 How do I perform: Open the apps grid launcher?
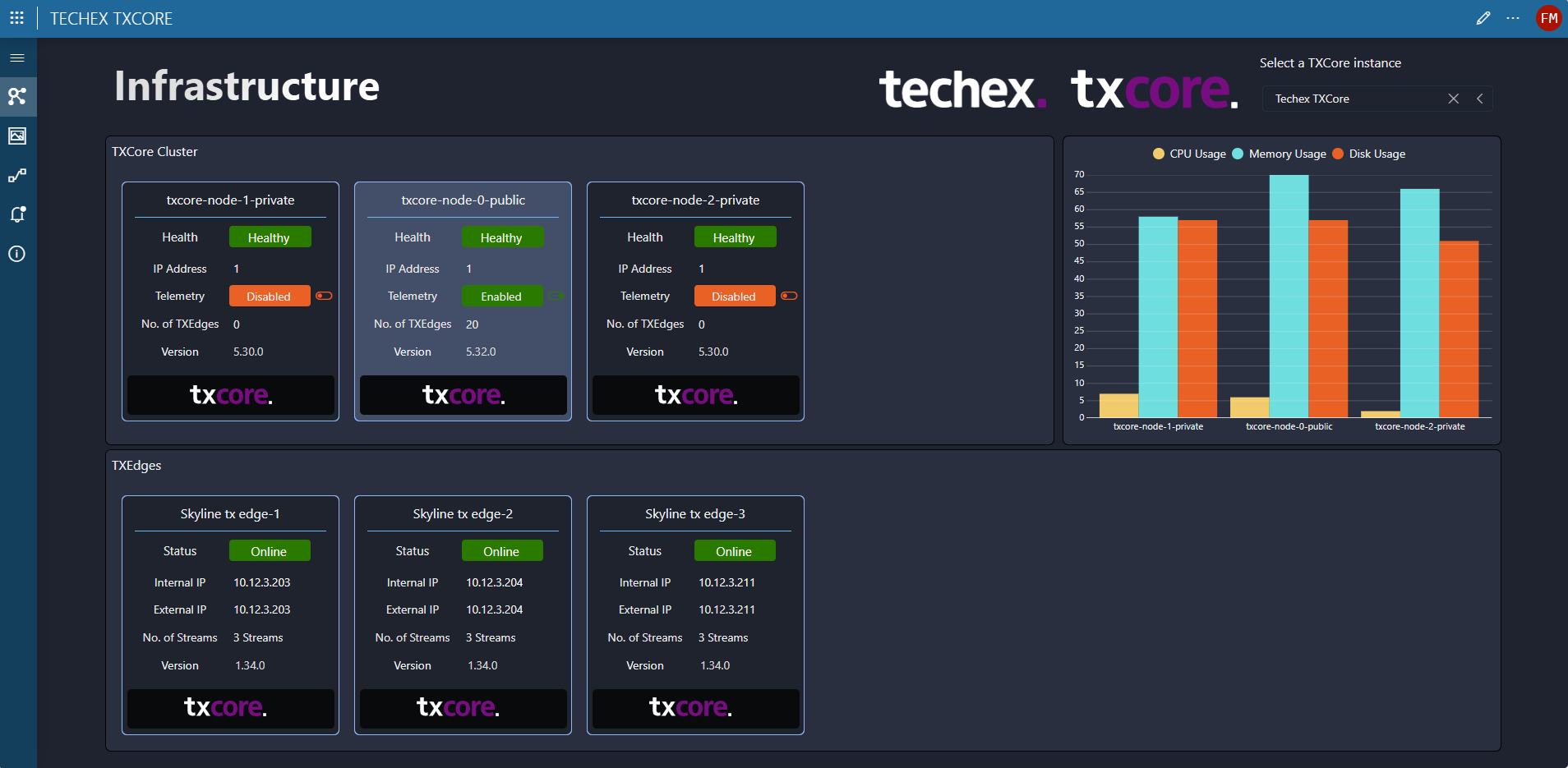[16, 18]
